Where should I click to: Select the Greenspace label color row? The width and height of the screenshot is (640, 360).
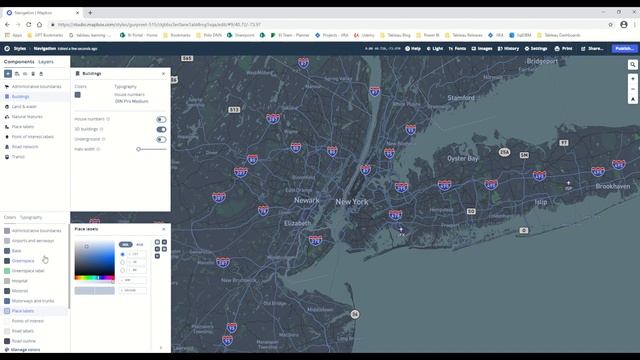[35, 271]
